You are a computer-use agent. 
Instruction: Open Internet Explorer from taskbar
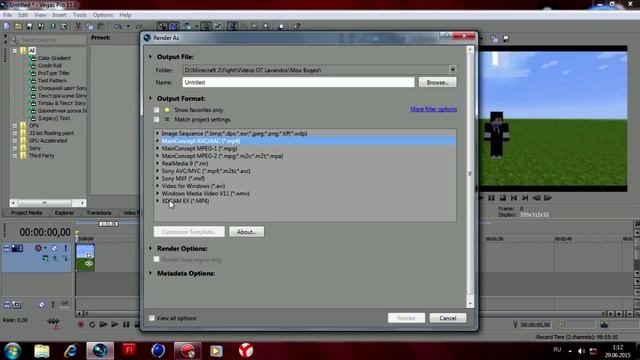(x=71, y=351)
